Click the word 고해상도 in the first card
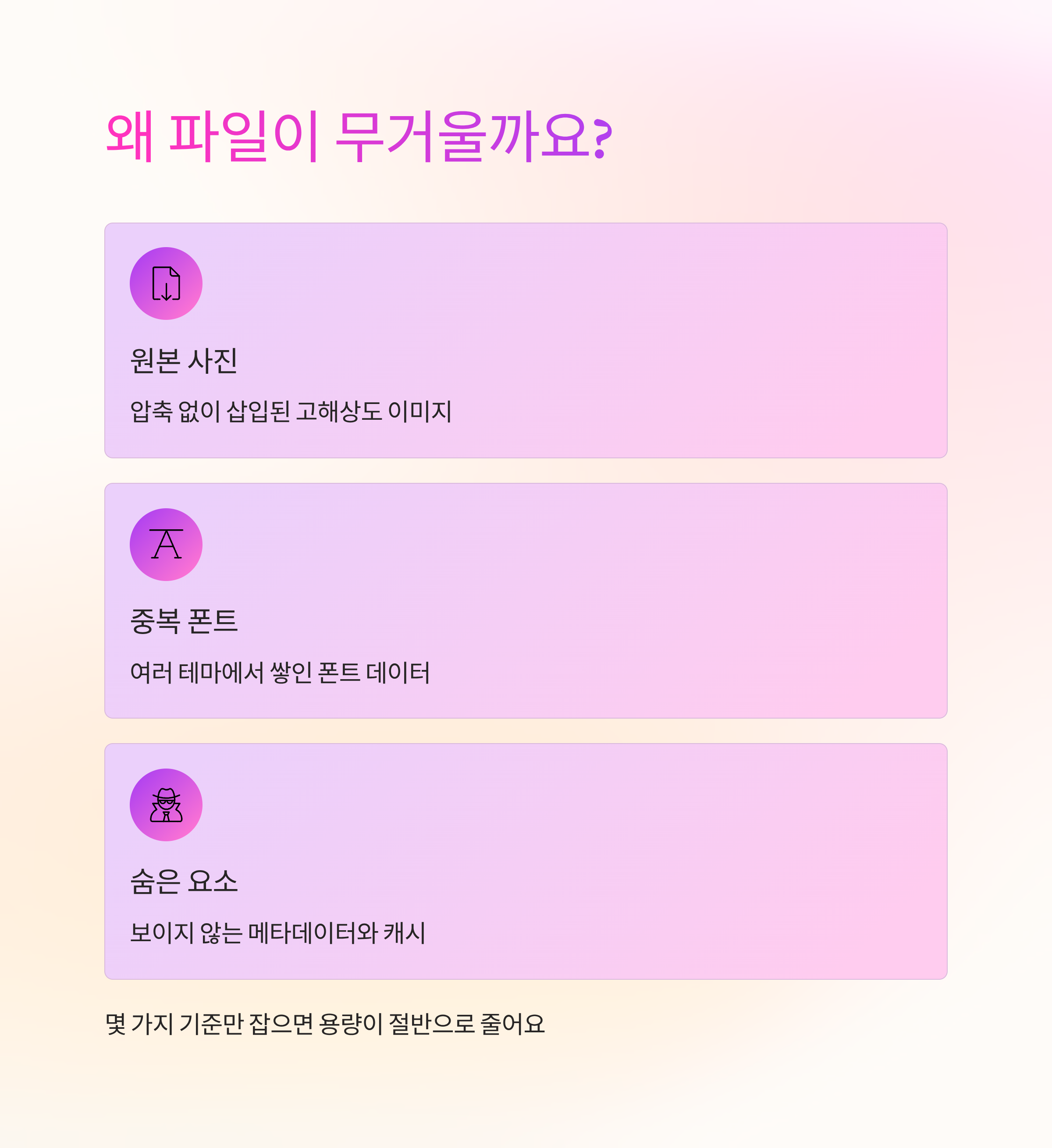 [338, 411]
